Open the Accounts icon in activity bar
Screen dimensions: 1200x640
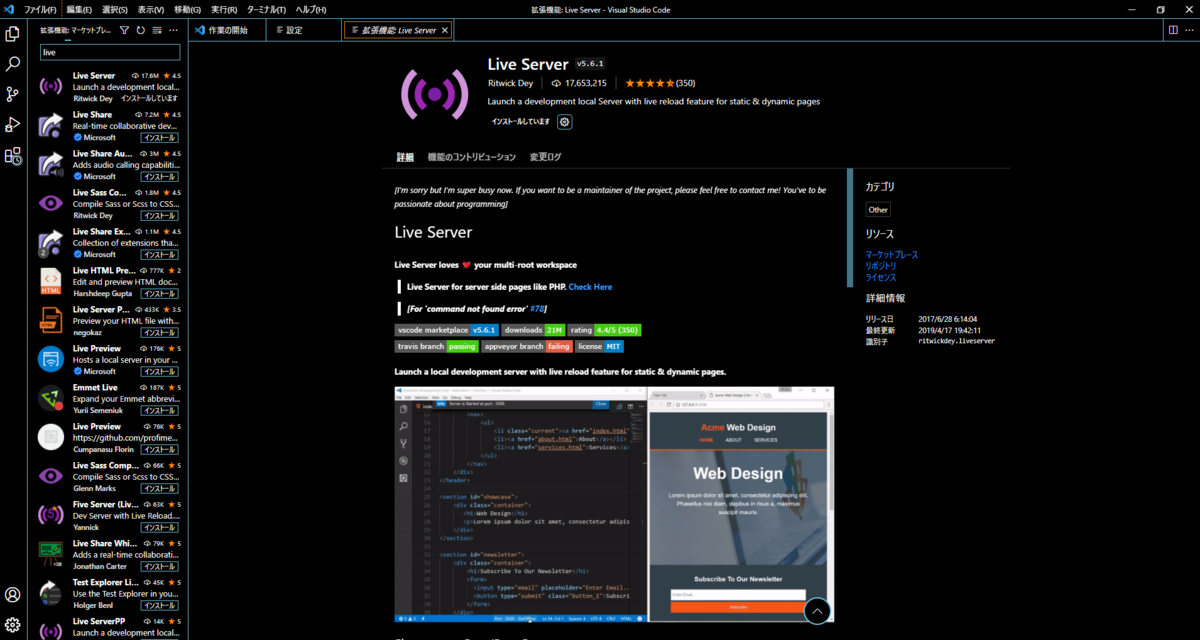click(x=13, y=595)
